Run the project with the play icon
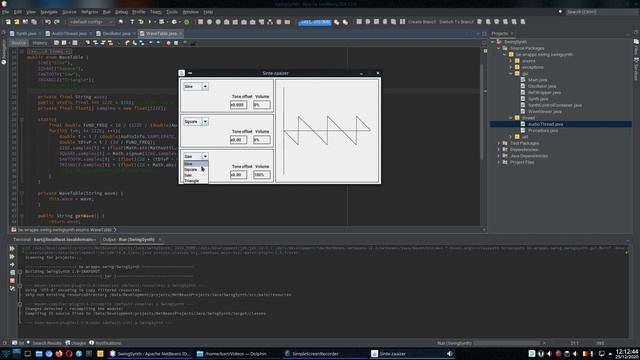This screenshot has width=640, height=360. [150, 22]
